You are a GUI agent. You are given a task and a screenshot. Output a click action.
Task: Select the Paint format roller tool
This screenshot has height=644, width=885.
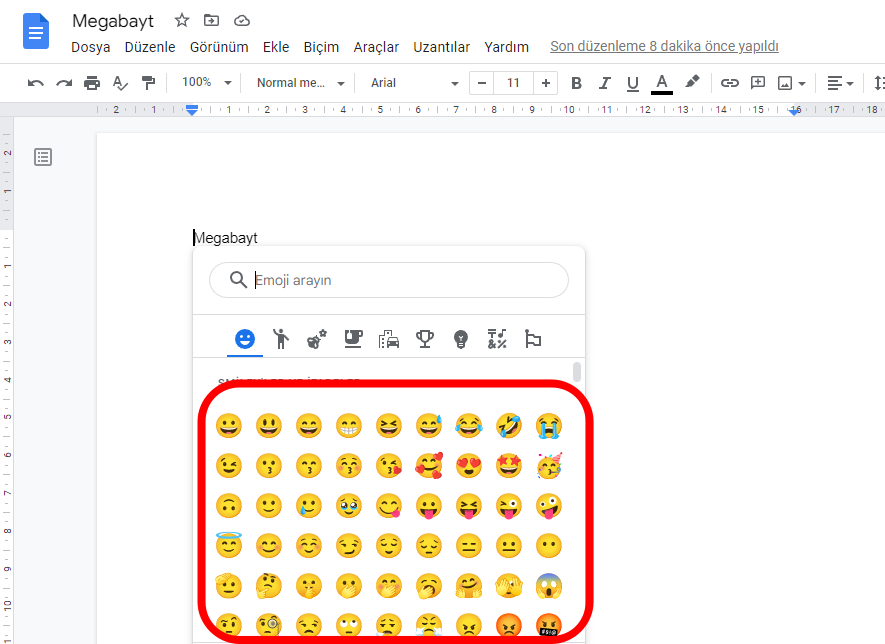[148, 83]
